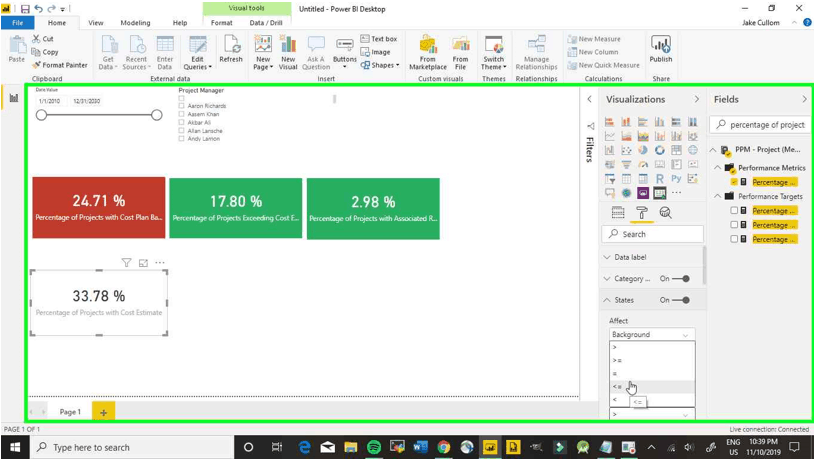The width and height of the screenshot is (815, 461).
Task: Uncheck the Performance Metrics Percentage field
Action: coord(734,182)
